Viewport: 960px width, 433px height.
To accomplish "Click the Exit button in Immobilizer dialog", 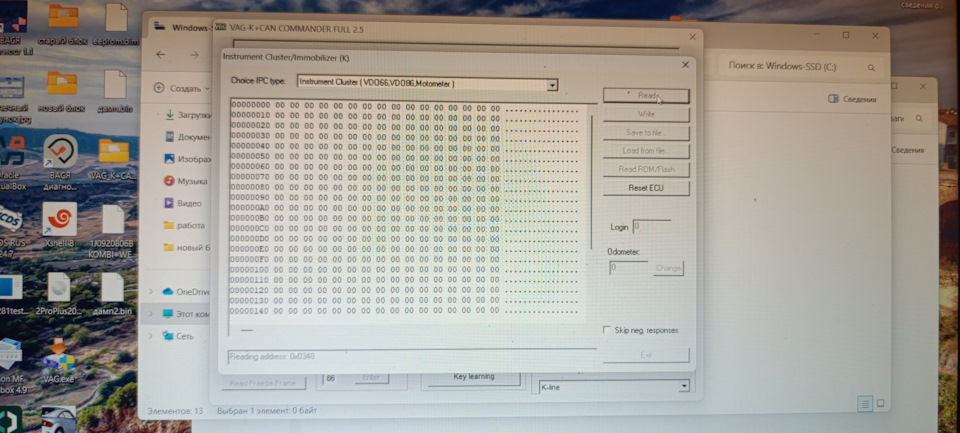I will 646,355.
